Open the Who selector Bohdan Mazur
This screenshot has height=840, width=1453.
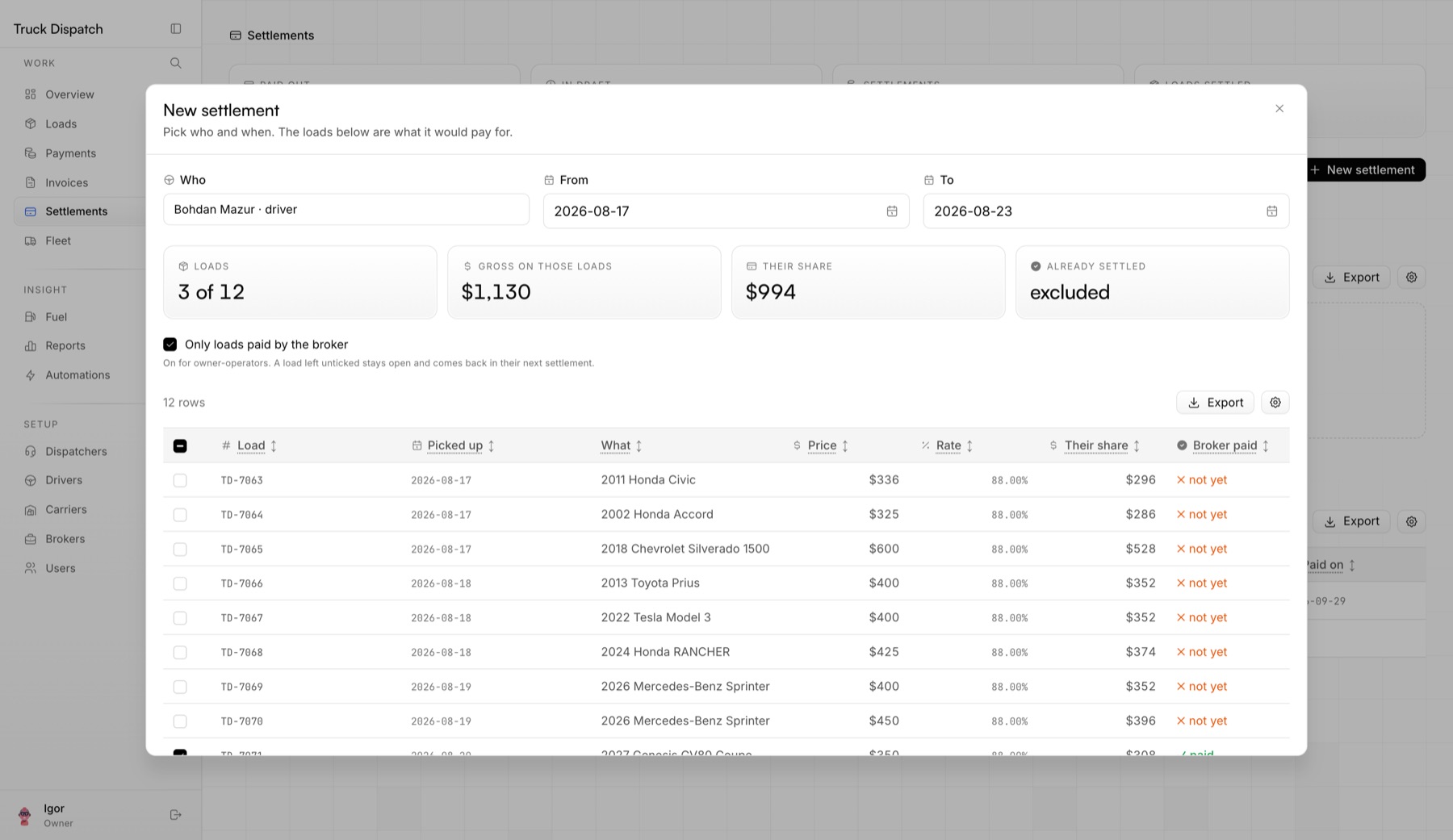(346, 210)
